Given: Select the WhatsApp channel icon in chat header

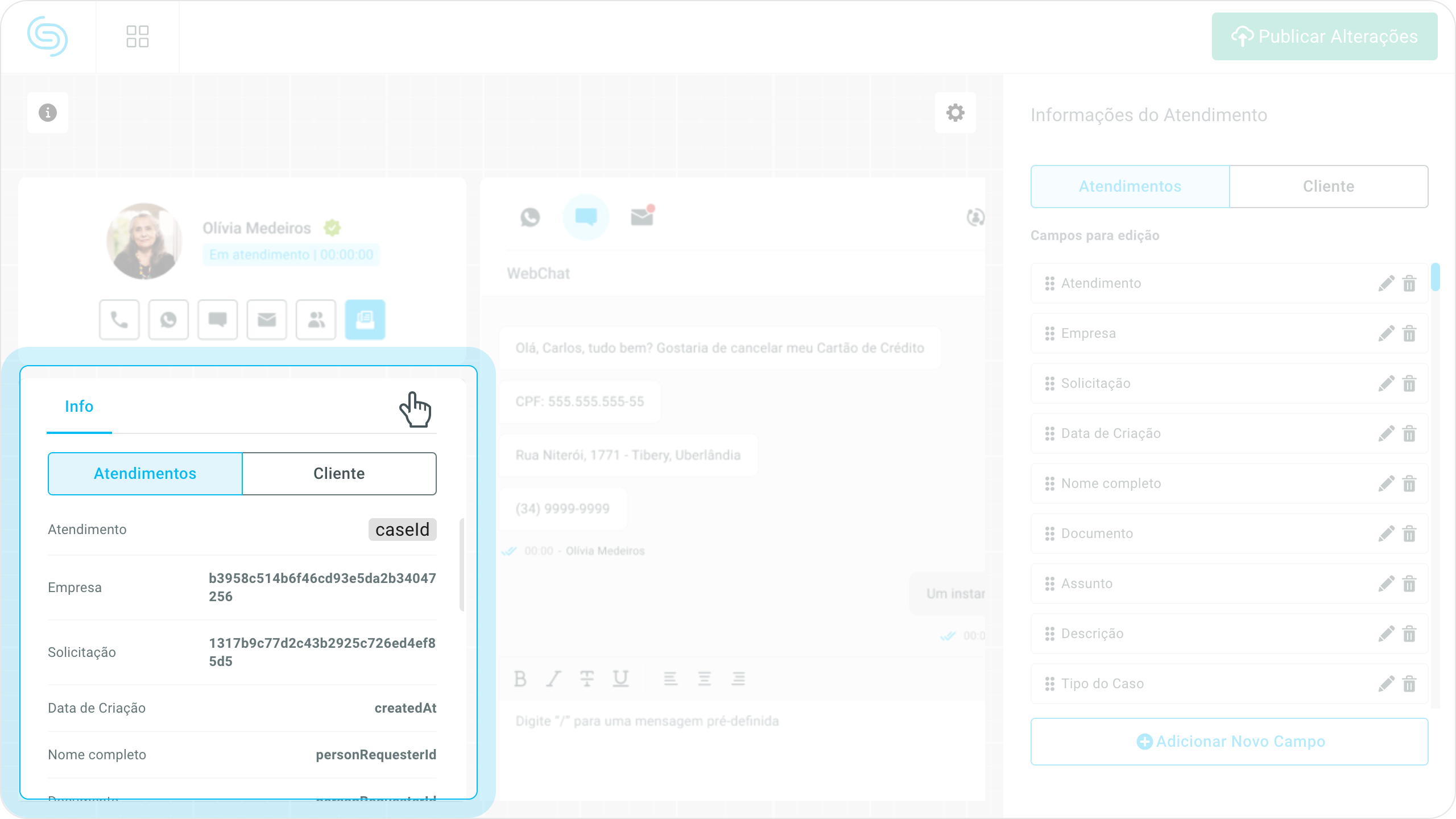Looking at the screenshot, I should tap(530, 217).
